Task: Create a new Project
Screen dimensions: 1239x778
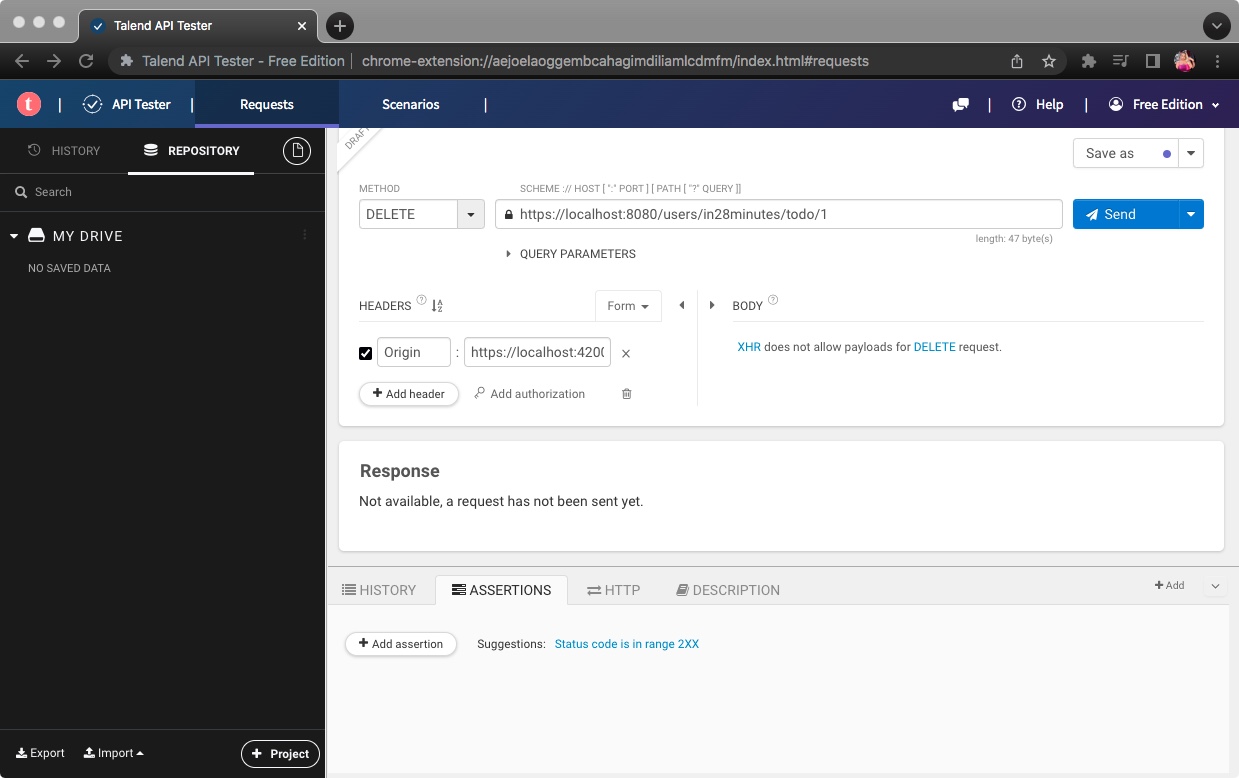Action: click(280, 753)
